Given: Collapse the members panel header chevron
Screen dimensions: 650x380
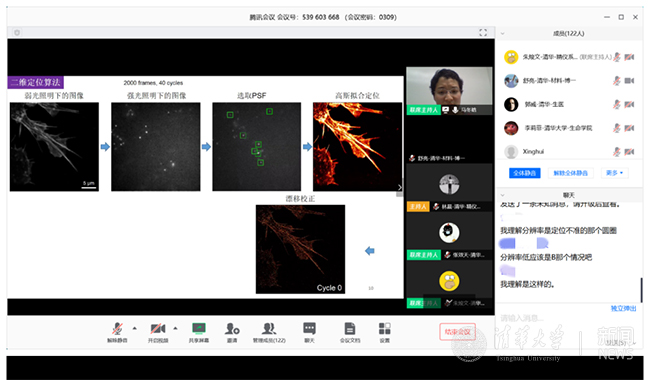Looking at the screenshot, I should (x=502, y=34).
